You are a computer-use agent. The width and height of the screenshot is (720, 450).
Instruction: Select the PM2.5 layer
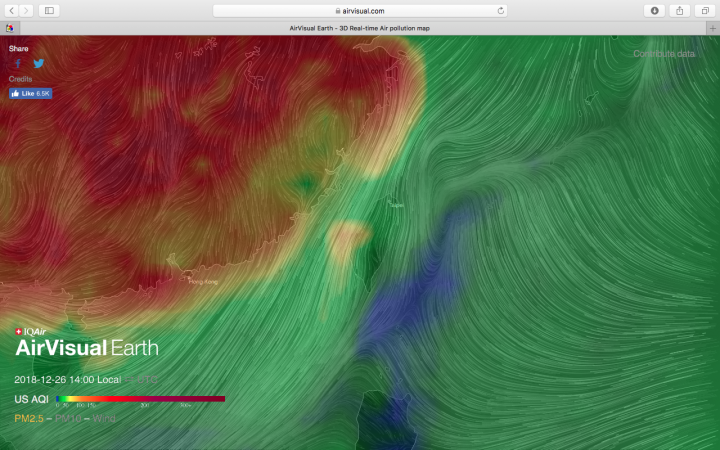click(29, 418)
